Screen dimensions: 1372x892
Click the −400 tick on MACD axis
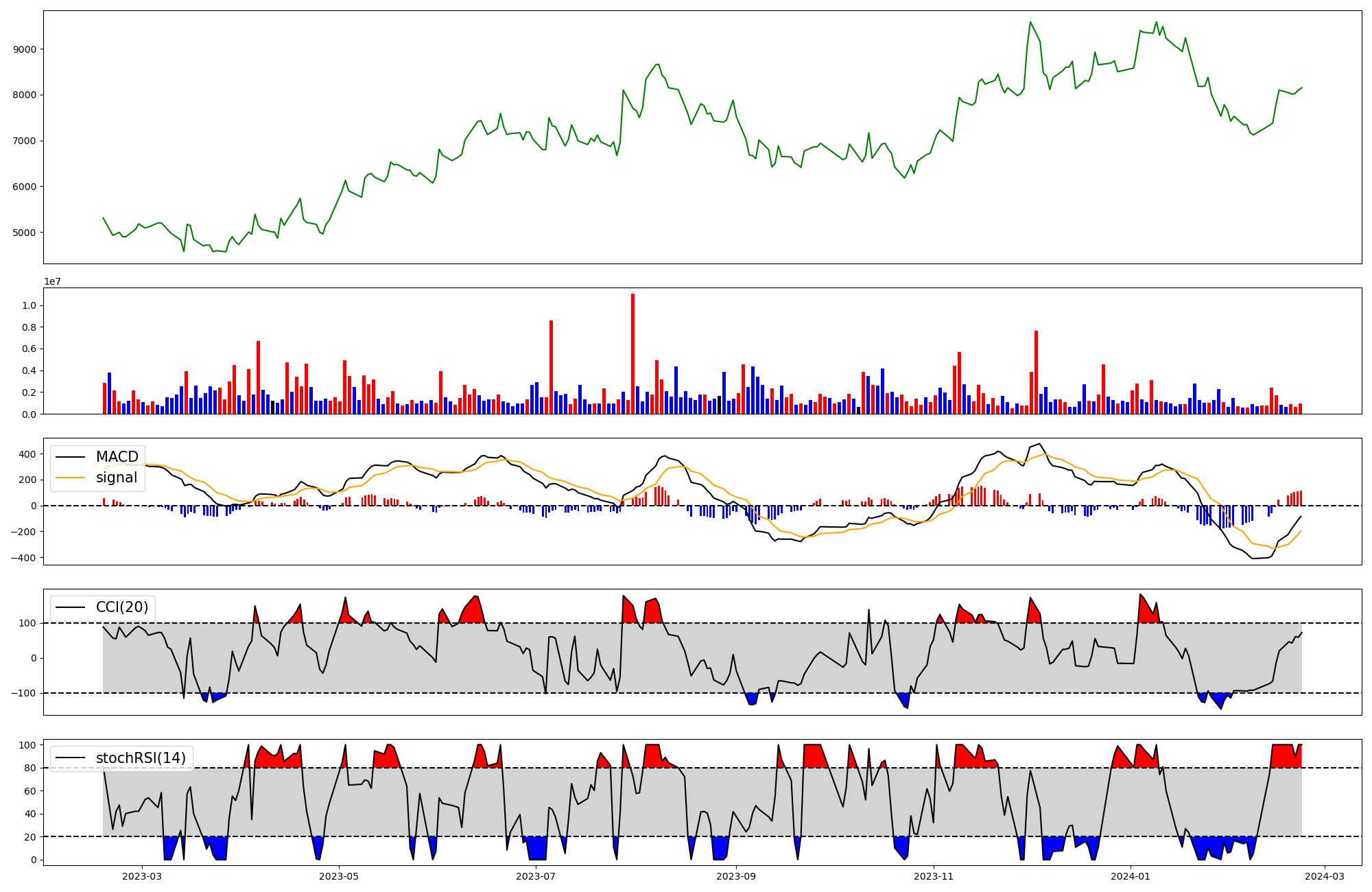point(23,558)
